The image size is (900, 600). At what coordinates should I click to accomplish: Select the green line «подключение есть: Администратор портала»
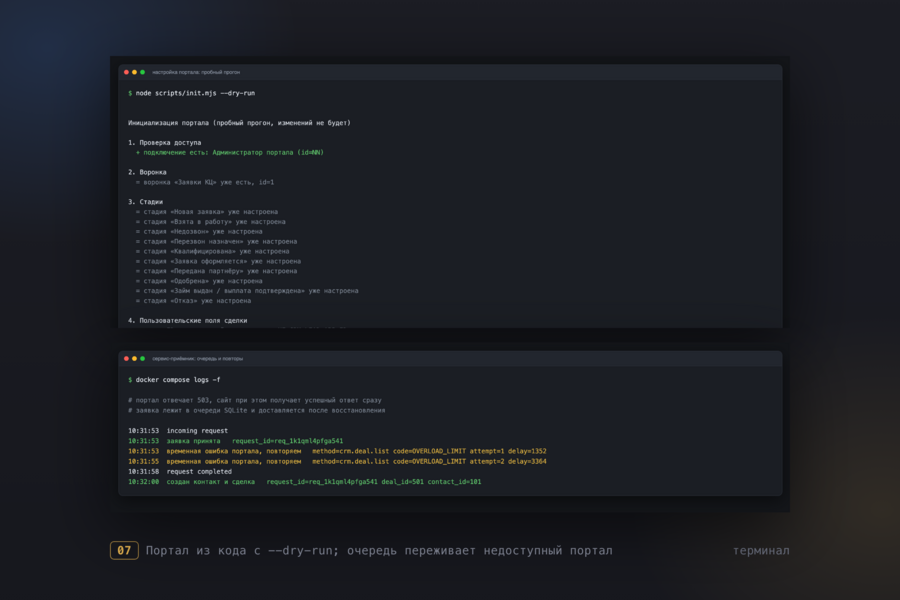pos(230,153)
